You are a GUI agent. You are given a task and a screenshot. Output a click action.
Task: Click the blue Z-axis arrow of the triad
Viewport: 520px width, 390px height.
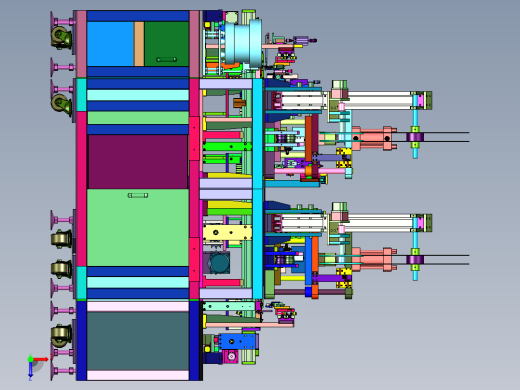(x=30, y=370)
